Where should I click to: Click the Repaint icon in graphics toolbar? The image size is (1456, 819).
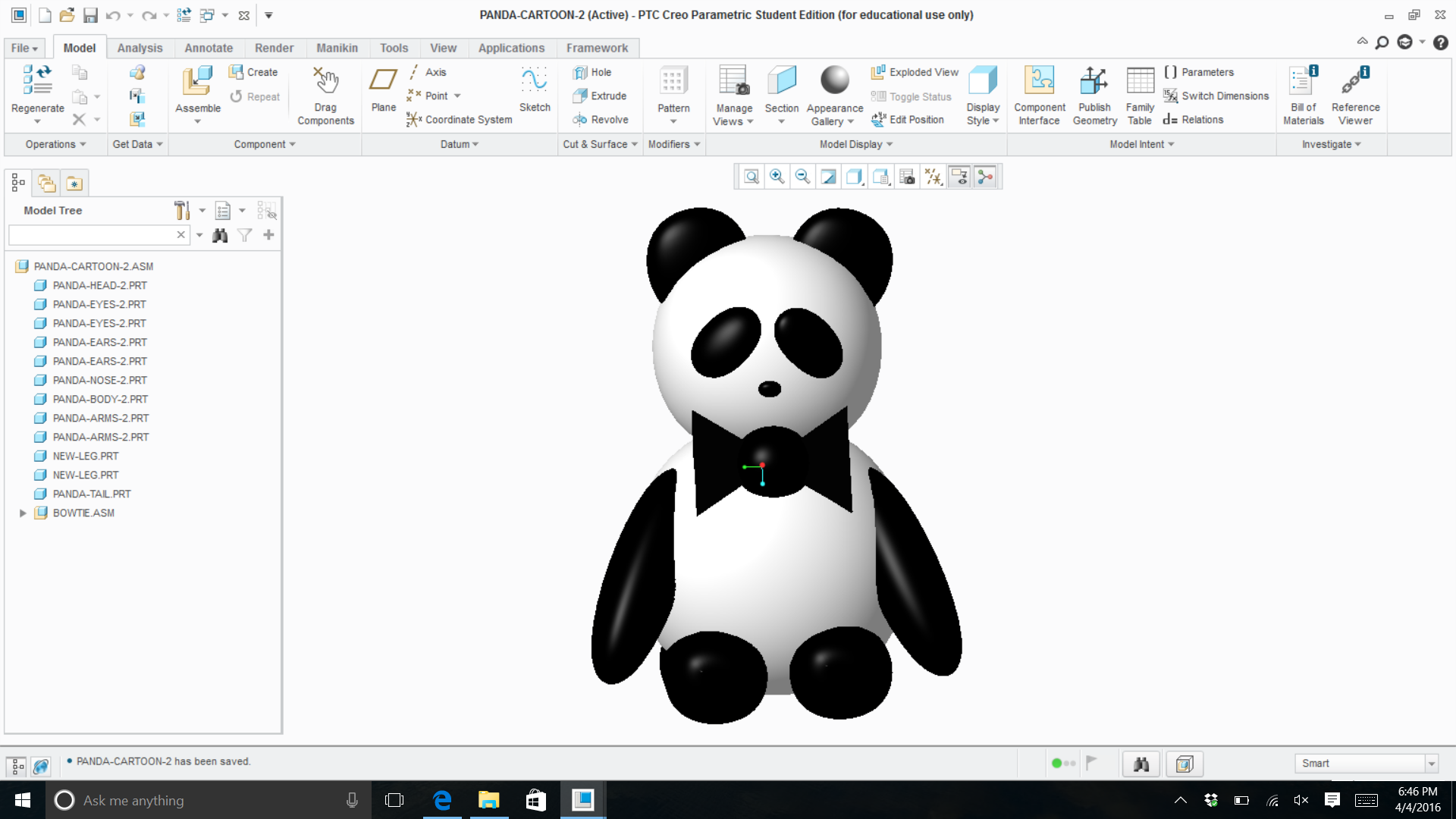click(829, 177)
